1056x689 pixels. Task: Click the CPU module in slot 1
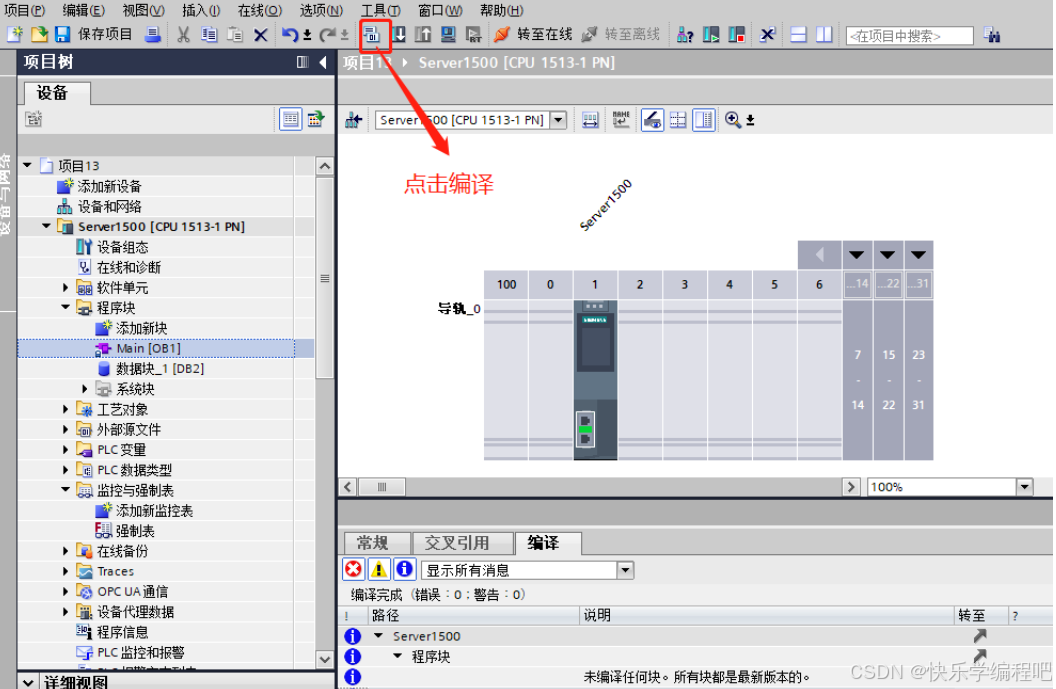click(x=595, y=380)
